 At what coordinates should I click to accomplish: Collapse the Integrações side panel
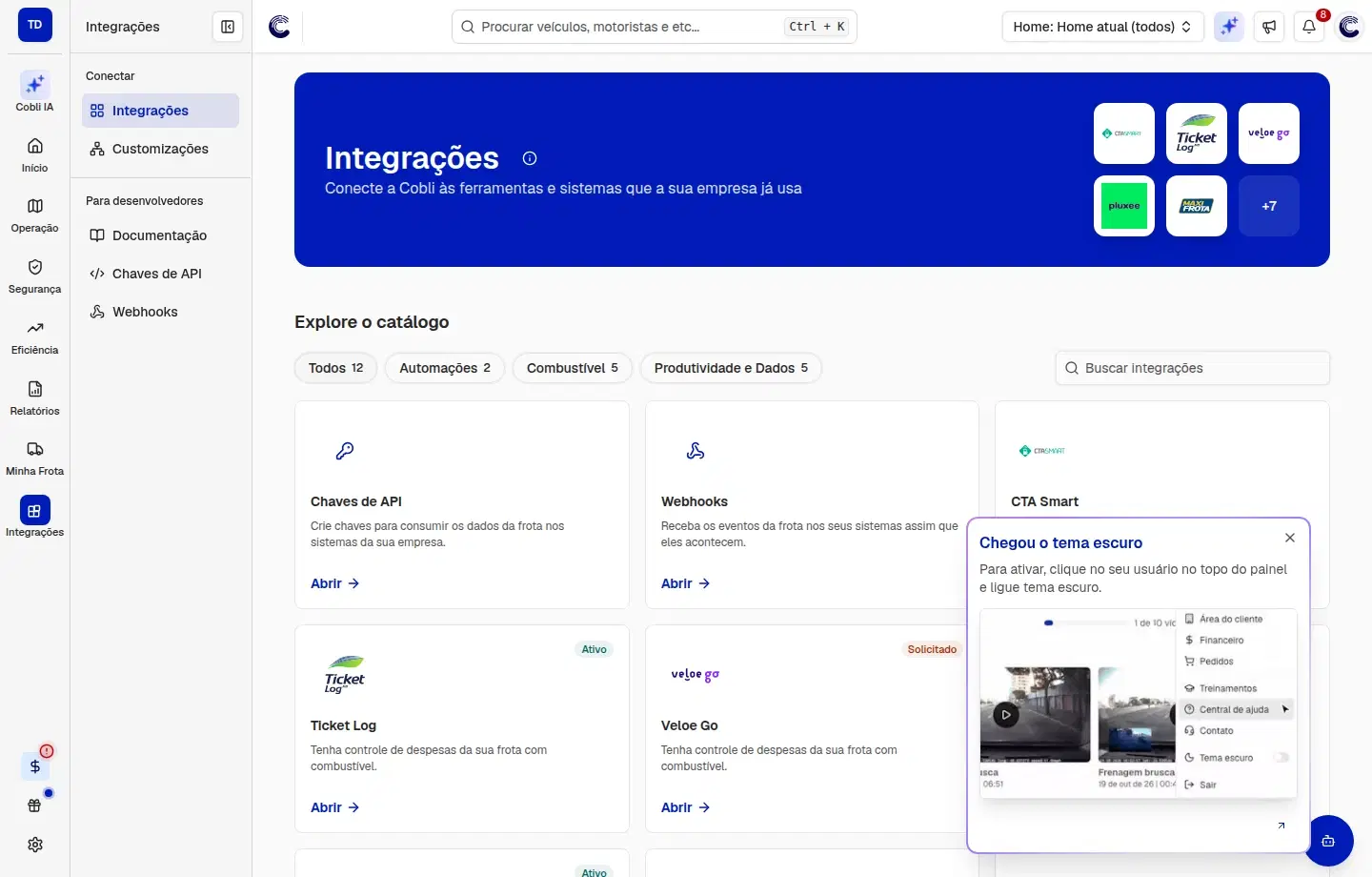tap(228, 27)
